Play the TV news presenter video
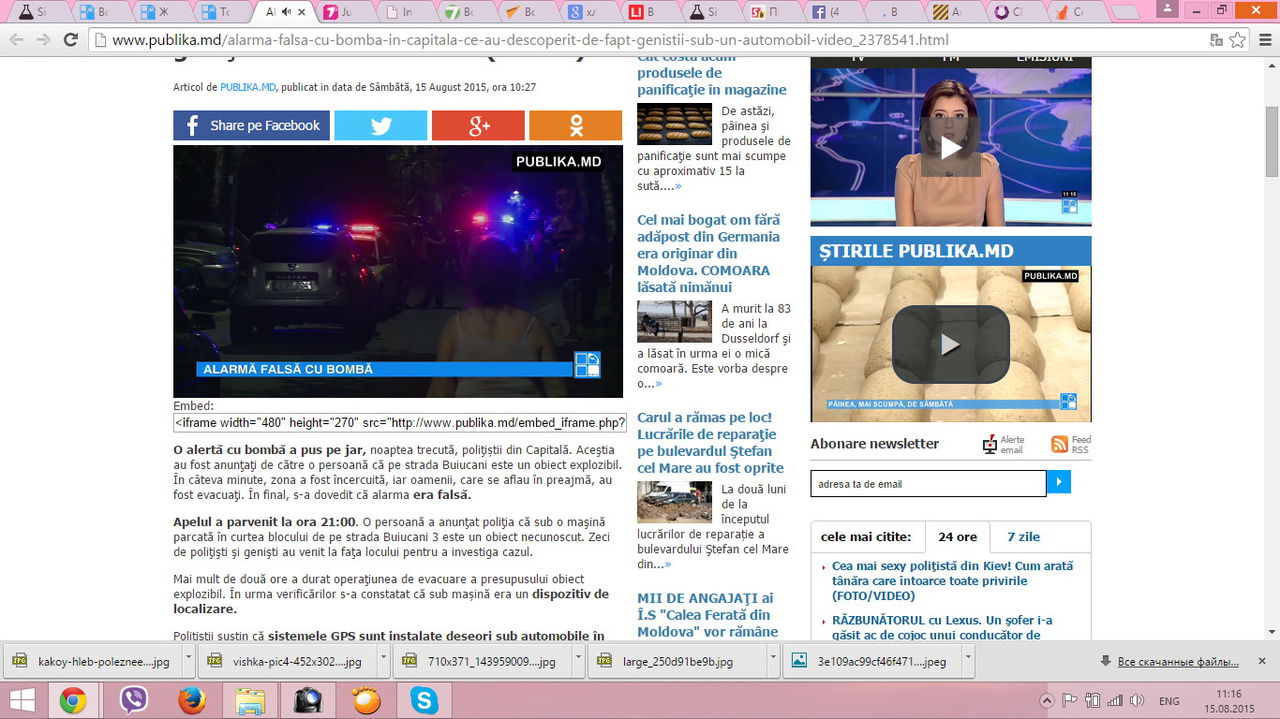1280x719 pixels. [x=950, y=148]
